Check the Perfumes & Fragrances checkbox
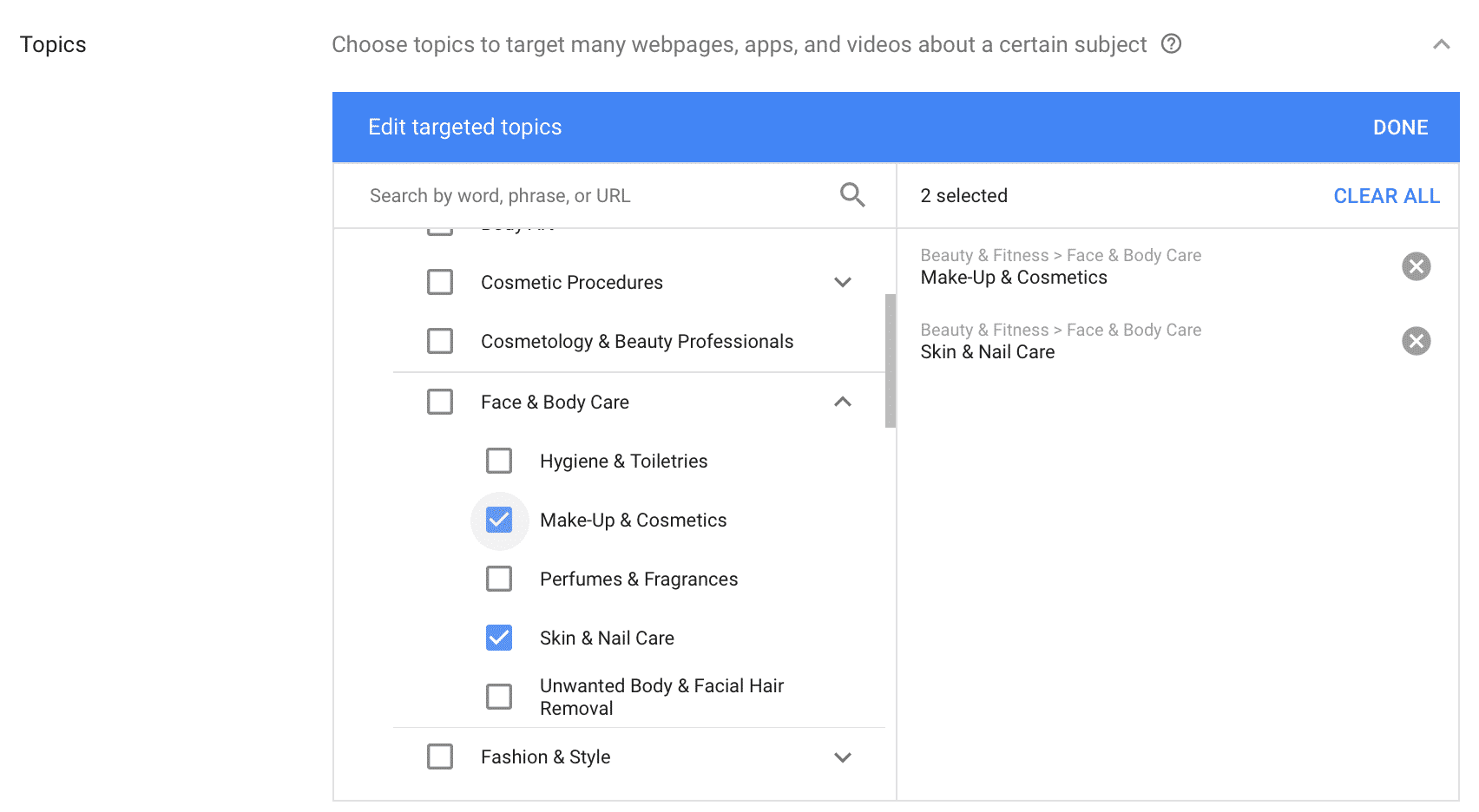Screen dimensions: 1479x812 tap(499, 579)
